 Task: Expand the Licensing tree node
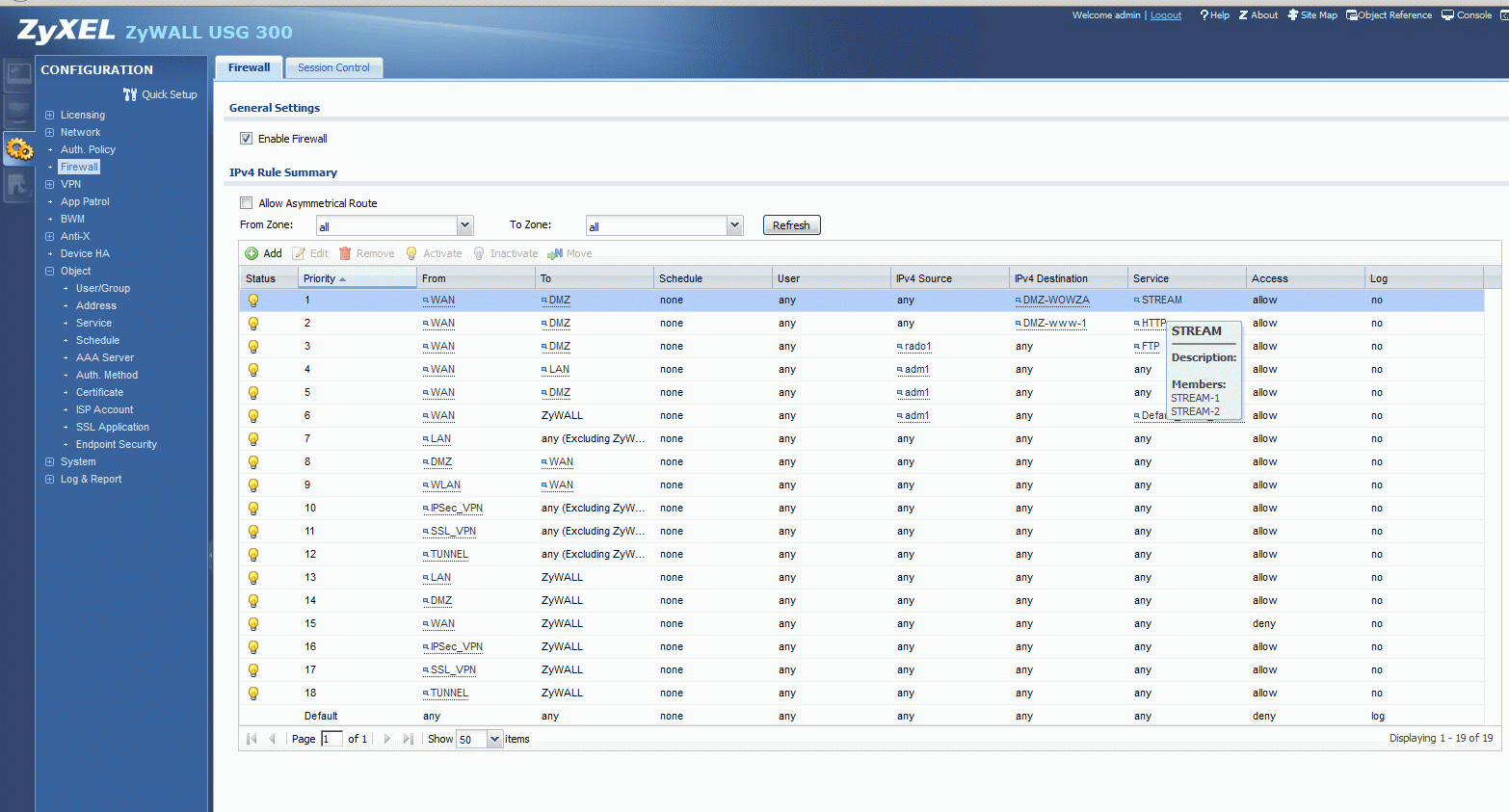(x=50, y=115)
